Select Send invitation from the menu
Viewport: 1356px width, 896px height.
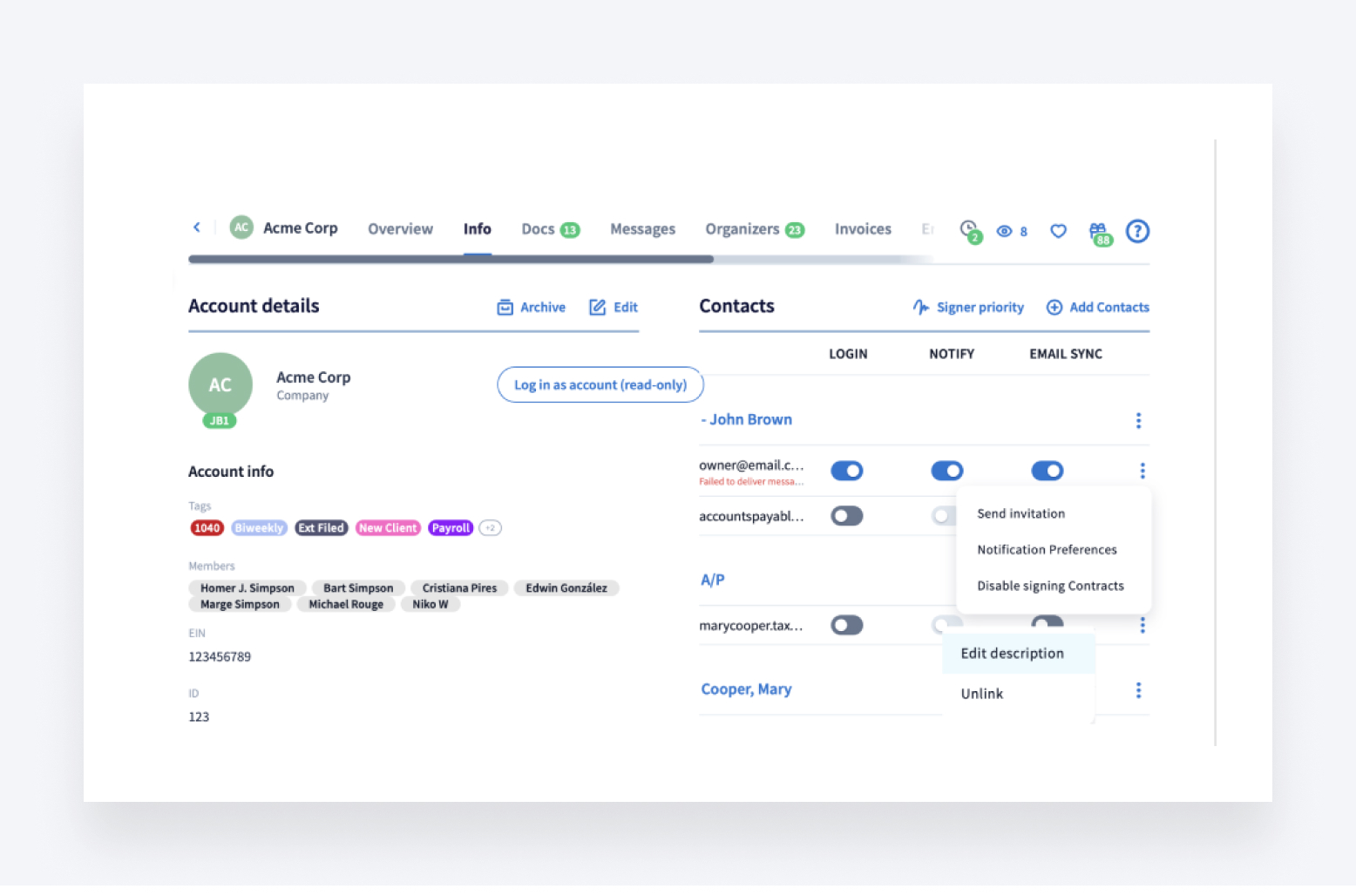(1020, 513)
